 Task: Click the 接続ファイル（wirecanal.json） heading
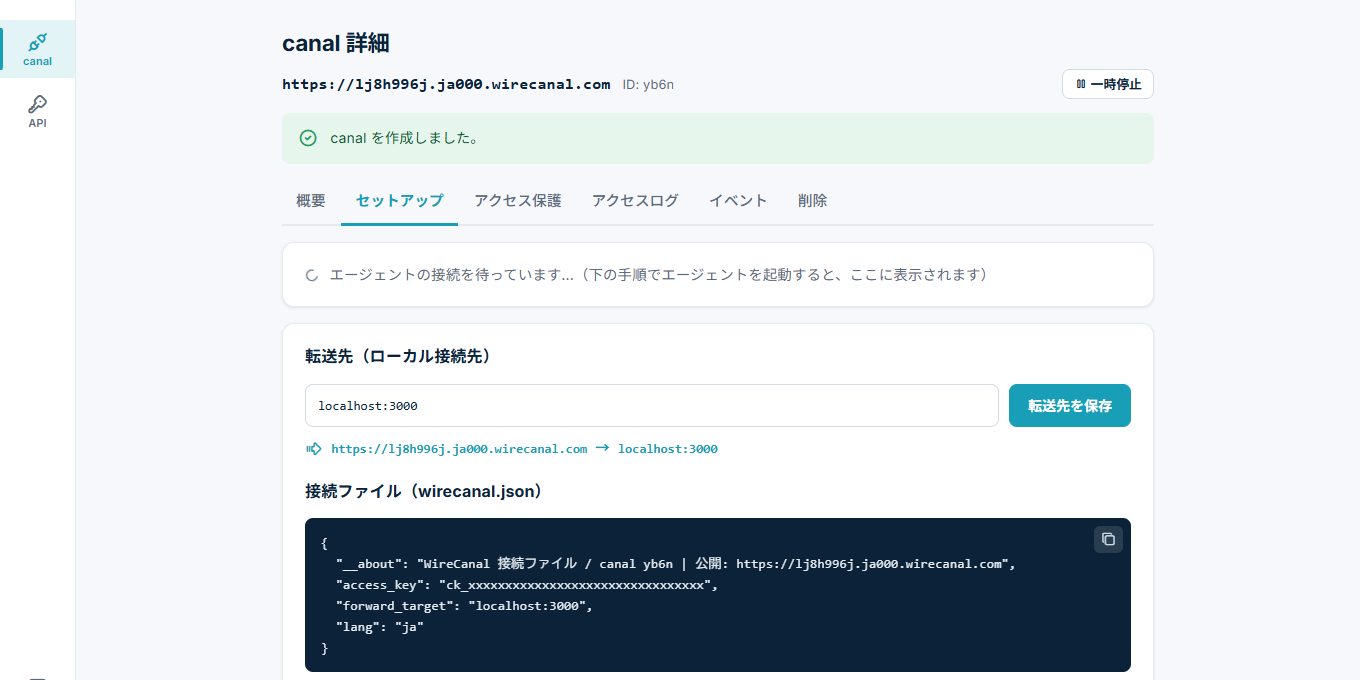coord(424,492)
